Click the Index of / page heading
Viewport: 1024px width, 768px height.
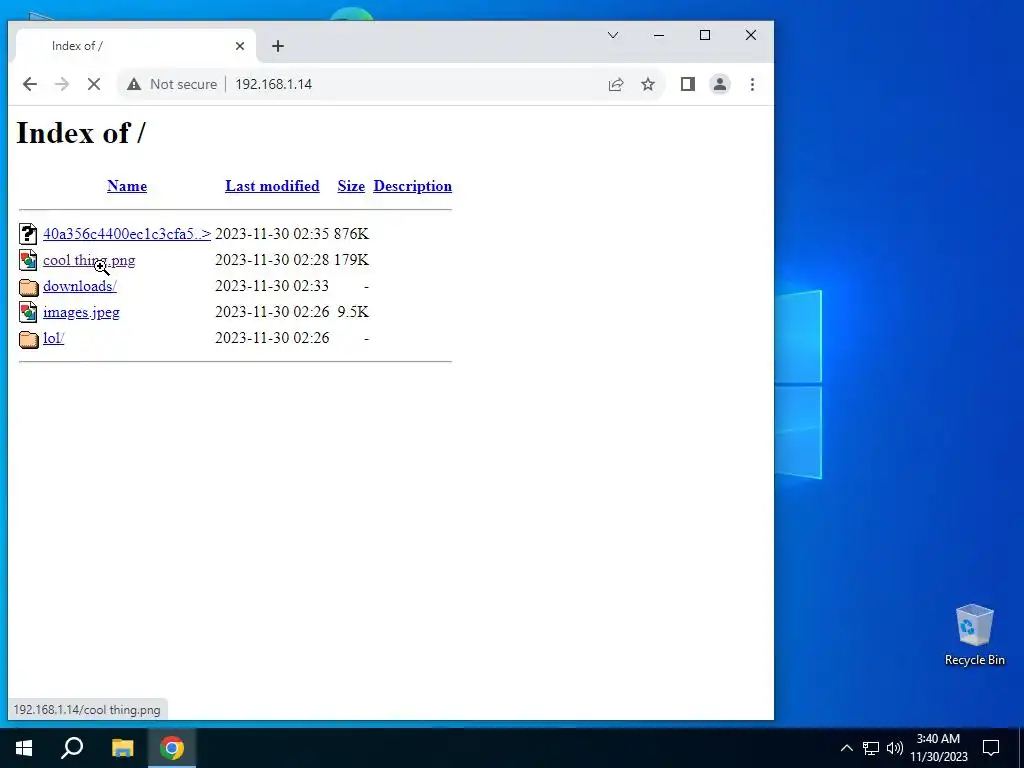point(81,133)
